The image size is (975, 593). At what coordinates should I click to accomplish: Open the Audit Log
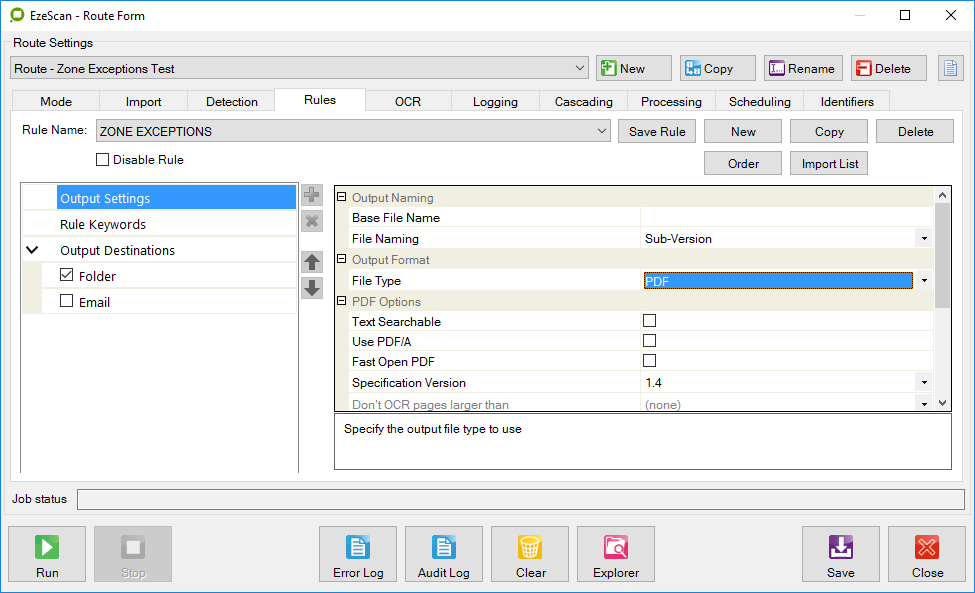443,554
